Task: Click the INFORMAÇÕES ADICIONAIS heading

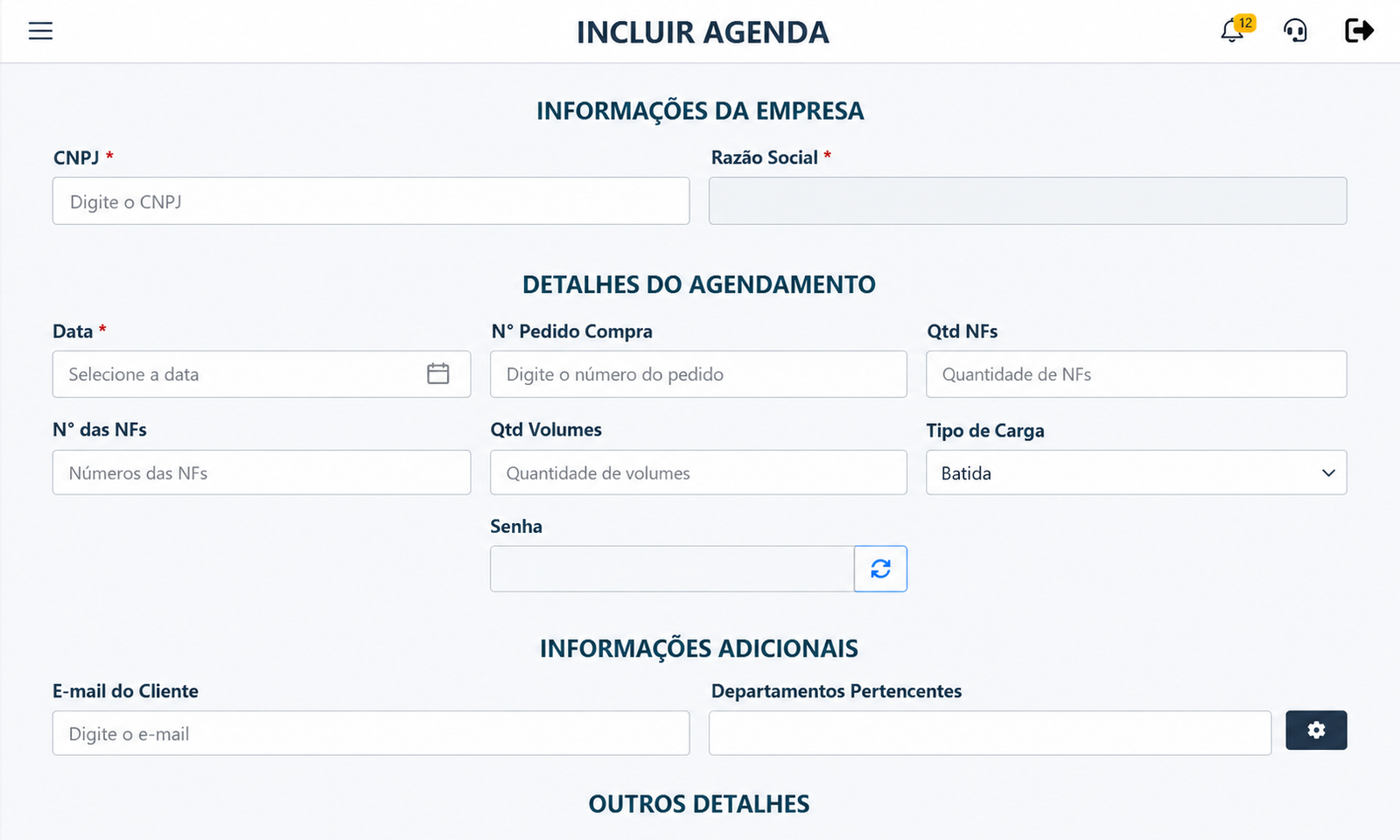Action: (x=699, y=648)
